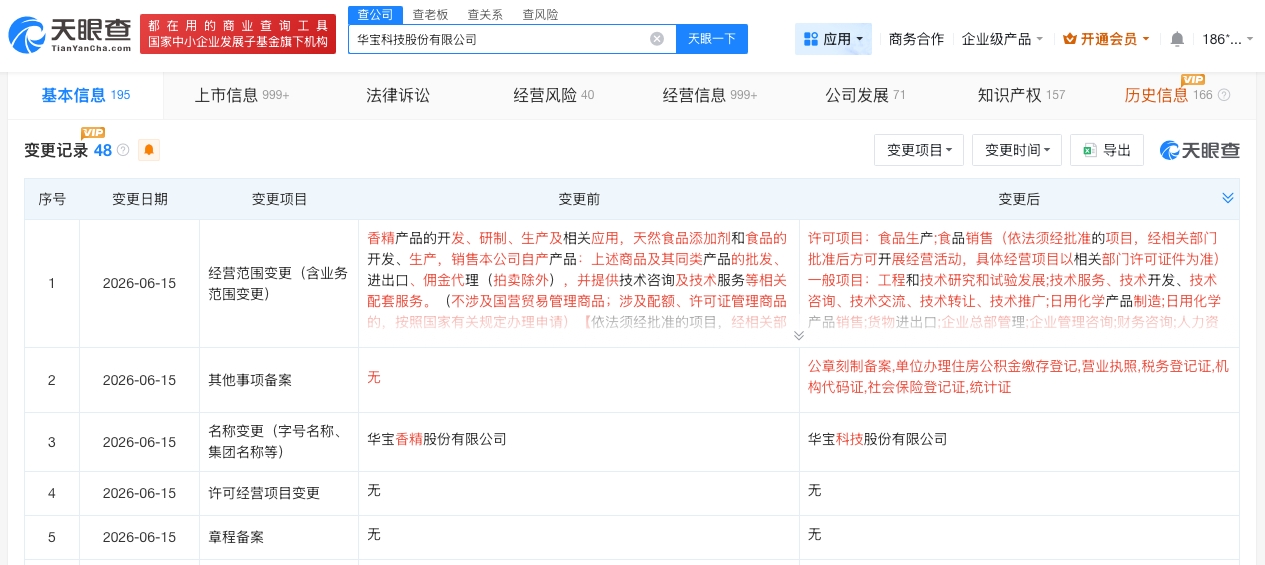Switch to the 公司发展 tab
This screenshot has width=1265, height=565.
click(865, 96)
